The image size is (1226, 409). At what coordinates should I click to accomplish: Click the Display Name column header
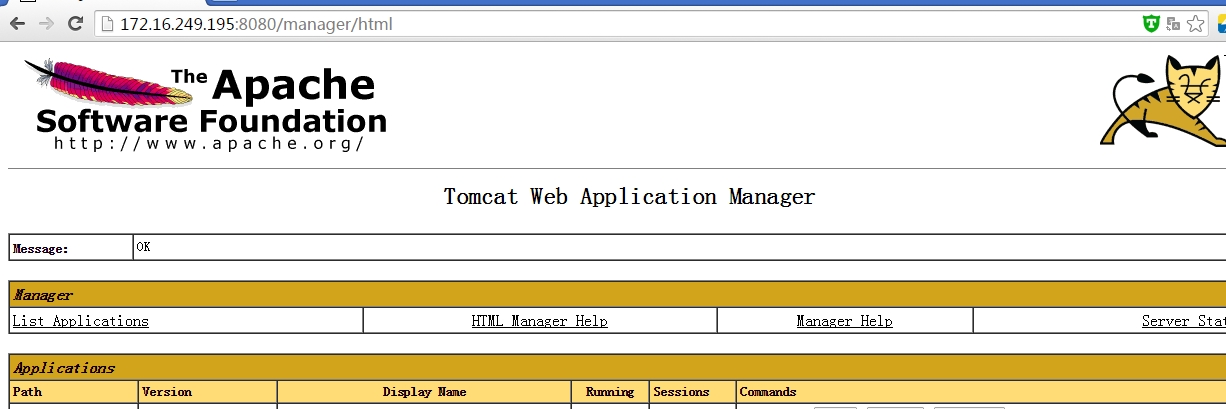point(424,392)
